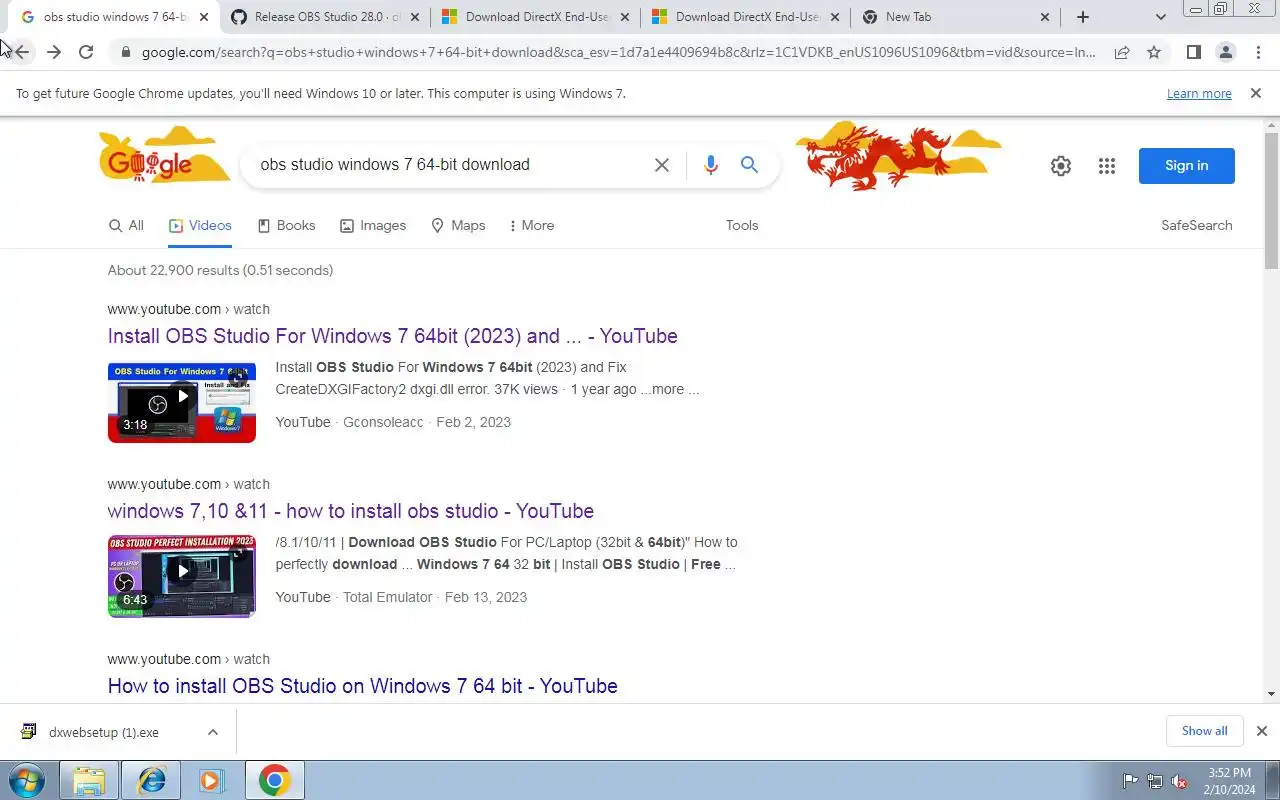
Task: Switch to the New Tab tab
Action: click(955, 17)
